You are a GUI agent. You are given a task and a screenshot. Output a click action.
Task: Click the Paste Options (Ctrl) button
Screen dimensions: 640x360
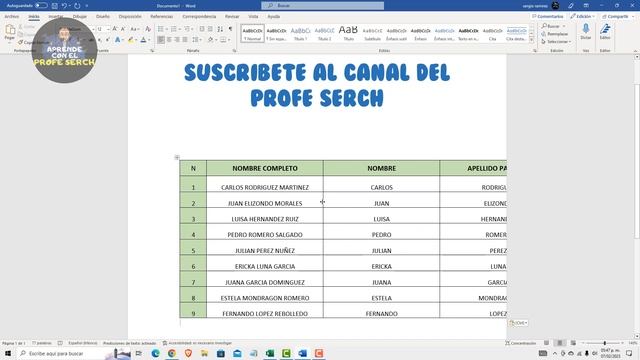click(x=518, y=323)
